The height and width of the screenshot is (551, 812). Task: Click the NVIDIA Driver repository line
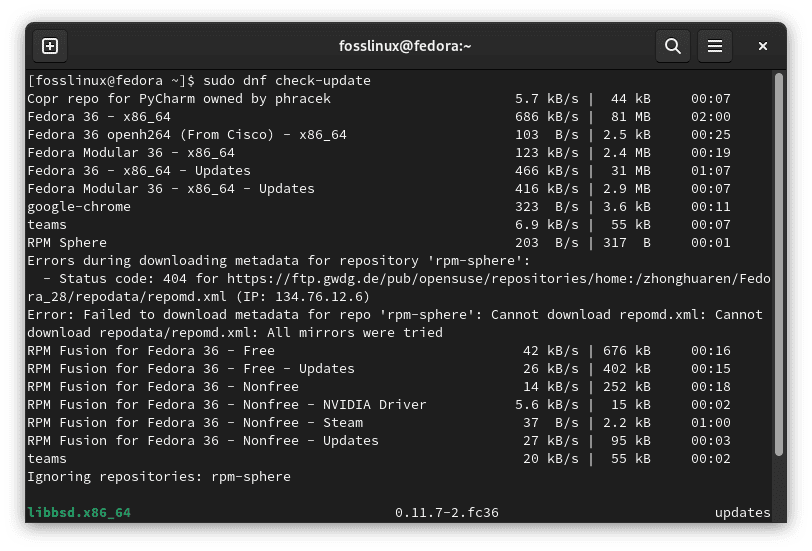point(226,405)
